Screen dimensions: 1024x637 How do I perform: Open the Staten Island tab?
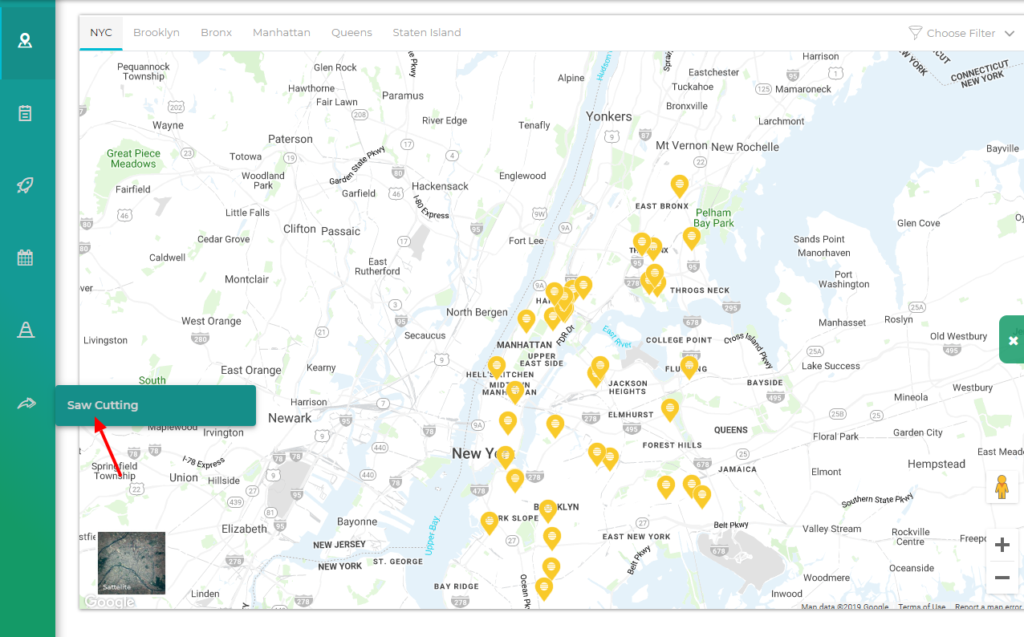click(x=428, y=33)
